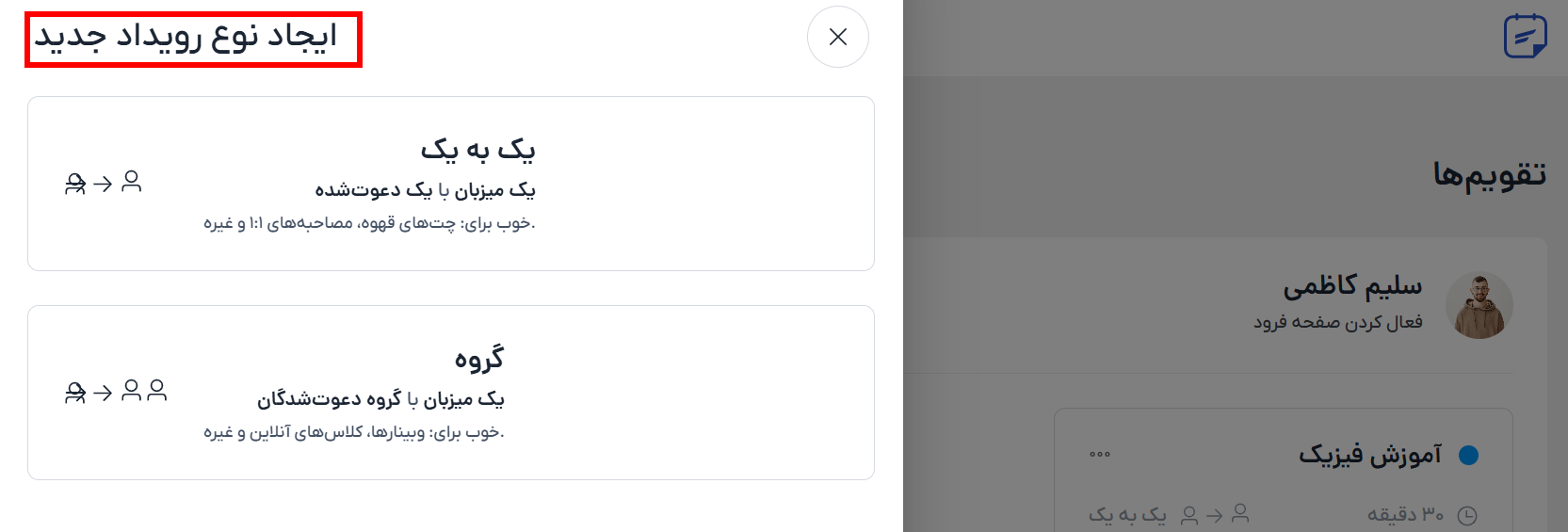Click the "یک میزبان با گروه دعوت‌شدگان" subtitle

click(380, 399)
